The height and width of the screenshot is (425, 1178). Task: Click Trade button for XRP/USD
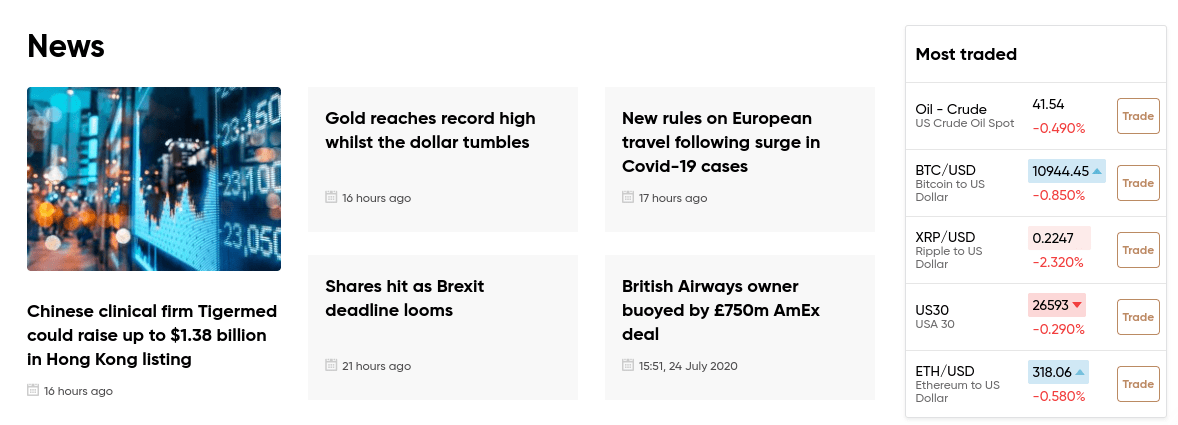(1137, 250)
